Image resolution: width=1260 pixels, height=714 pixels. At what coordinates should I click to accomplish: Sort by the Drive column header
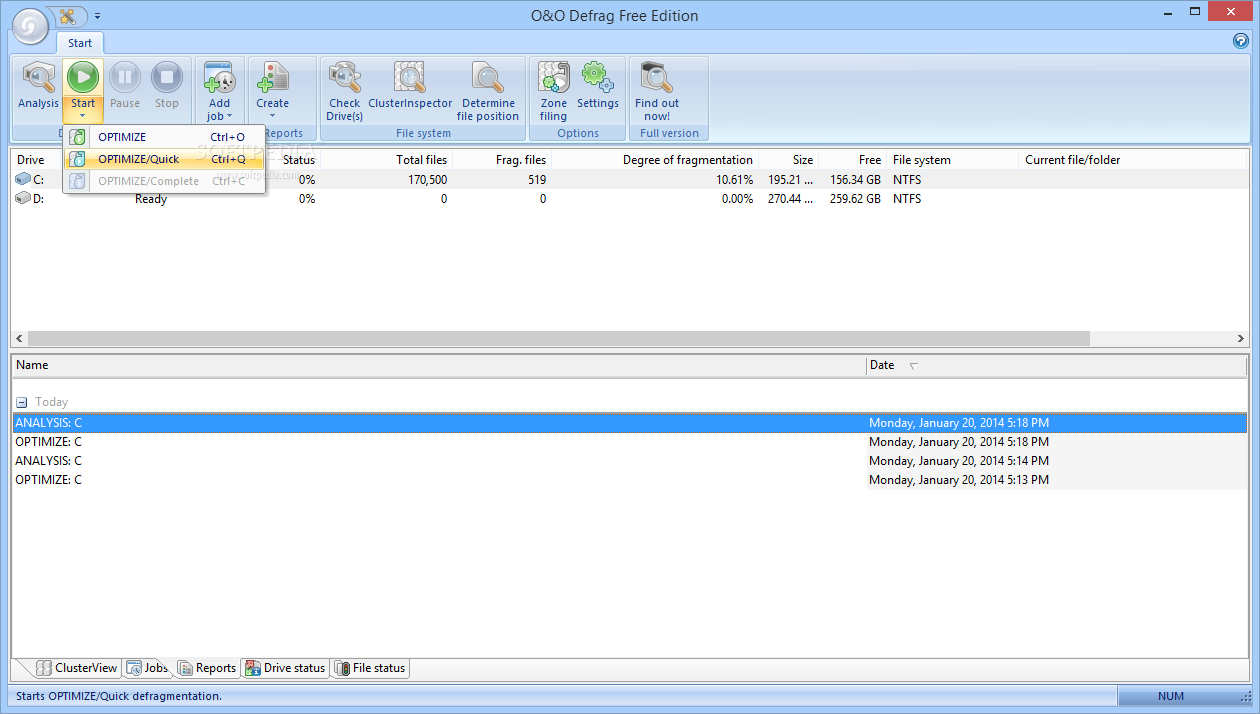pyautogui.click(x=31, y=160)
